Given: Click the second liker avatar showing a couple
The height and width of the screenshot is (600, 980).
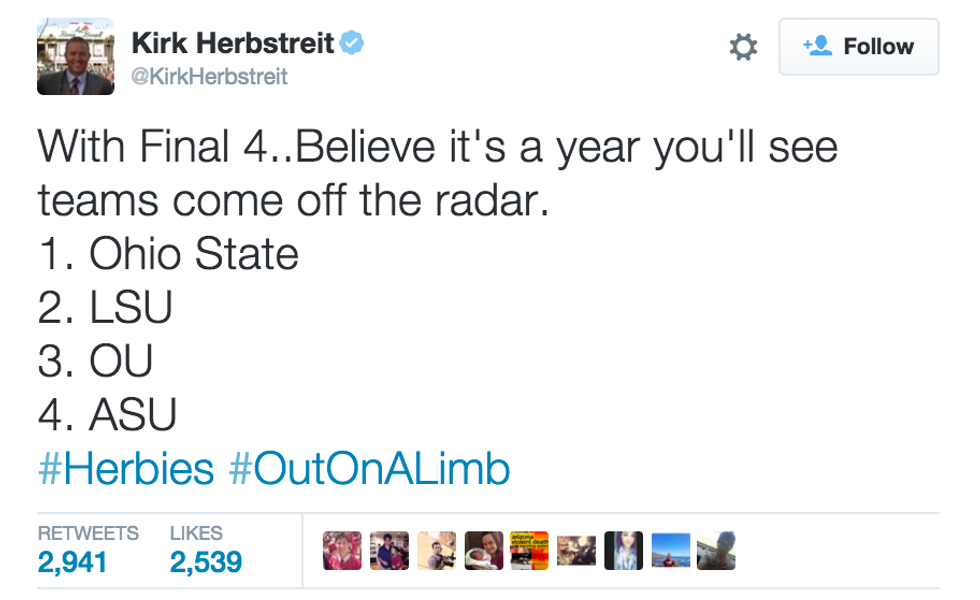Looking at the screenshot, I should tap(389, 550).
